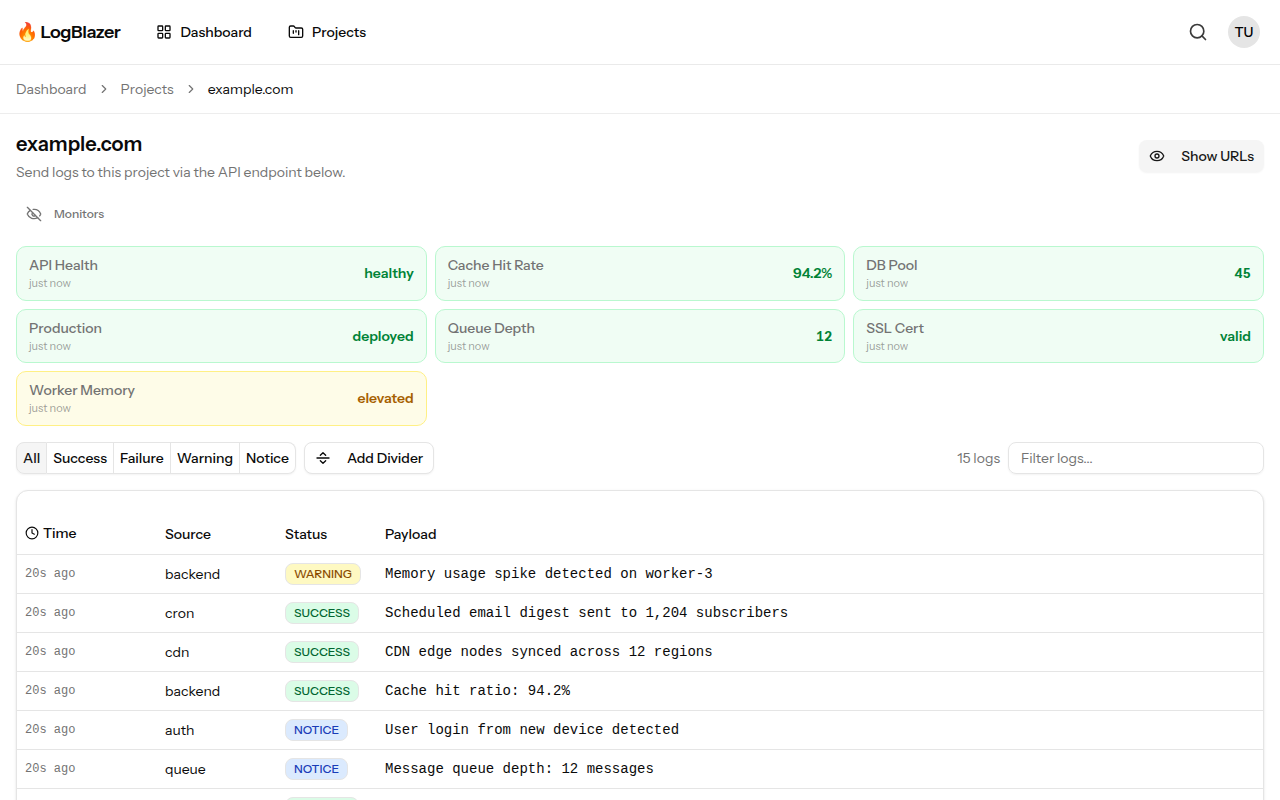This screenshot has width=1280, height=800.
Task: Open the Worker Memory elevated monitor card
Action: (x=221, y=399)
